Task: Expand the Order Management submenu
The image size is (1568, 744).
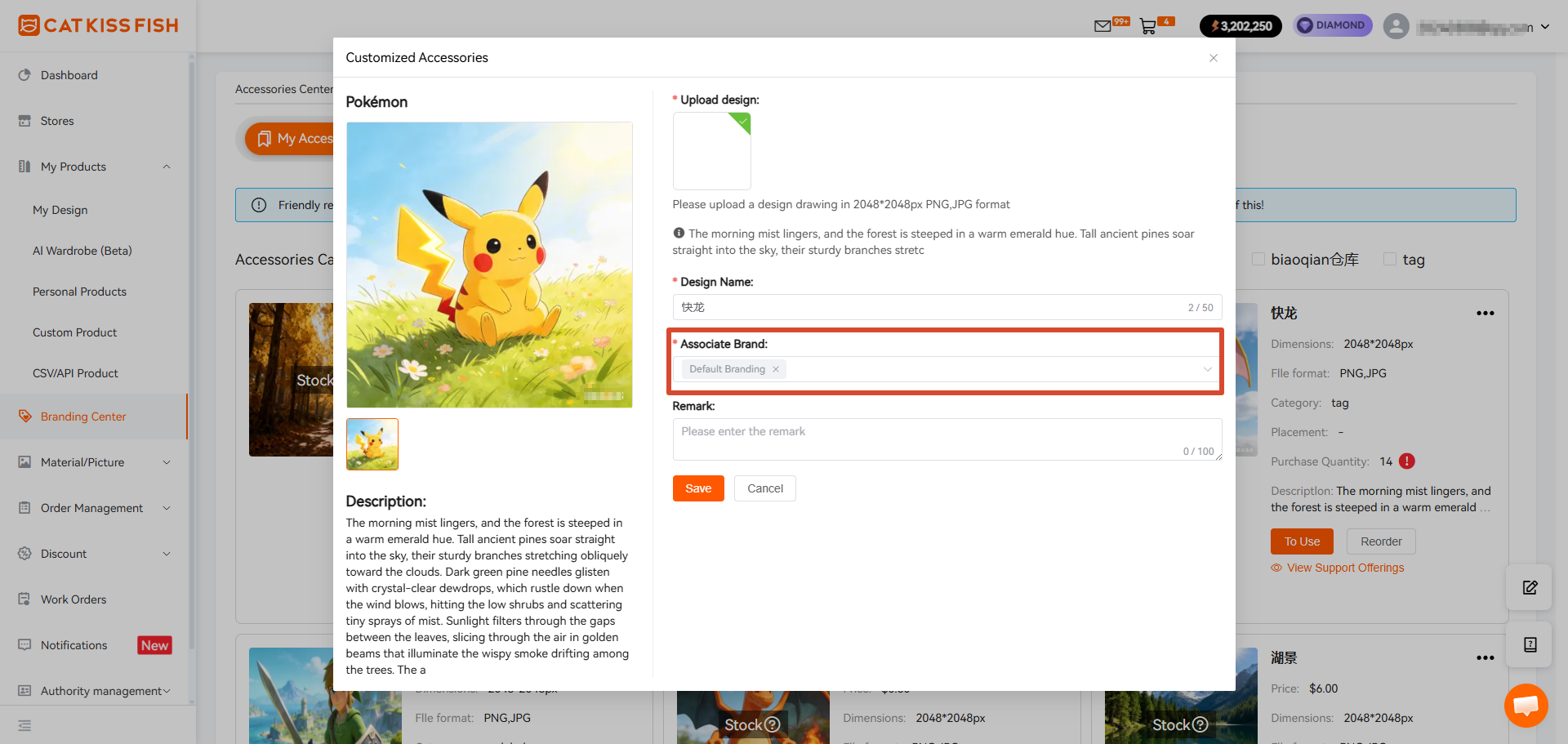Action: (167, 508)
